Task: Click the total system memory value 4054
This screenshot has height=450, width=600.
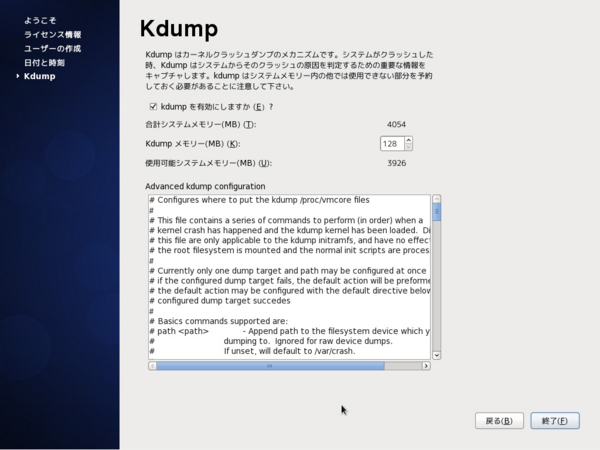Action: pyautogui.click(x=396, y=124)
